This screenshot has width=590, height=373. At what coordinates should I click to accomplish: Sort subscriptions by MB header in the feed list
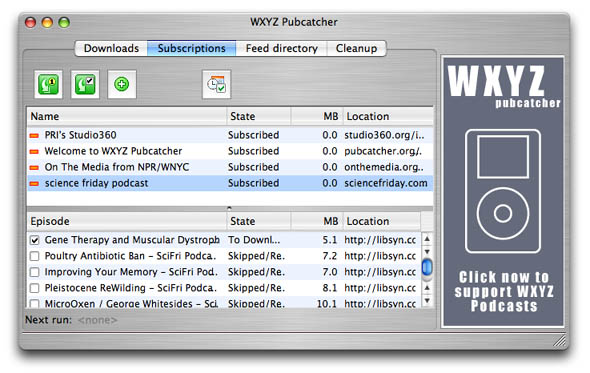317,116
